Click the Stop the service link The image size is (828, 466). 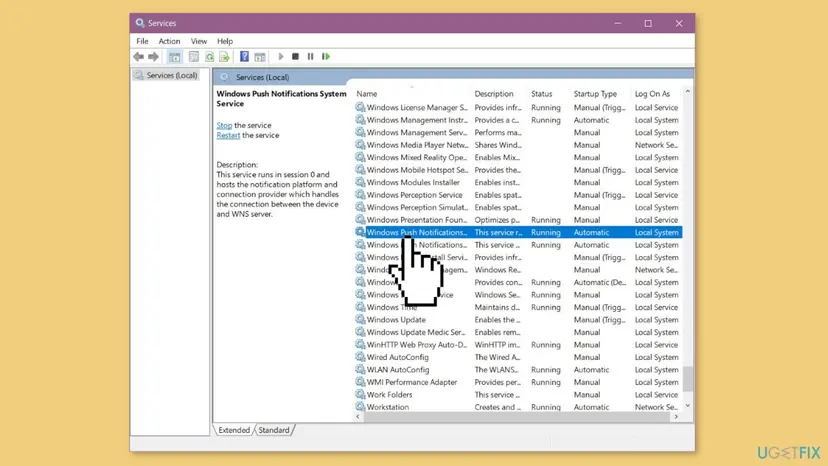point(224,125)
